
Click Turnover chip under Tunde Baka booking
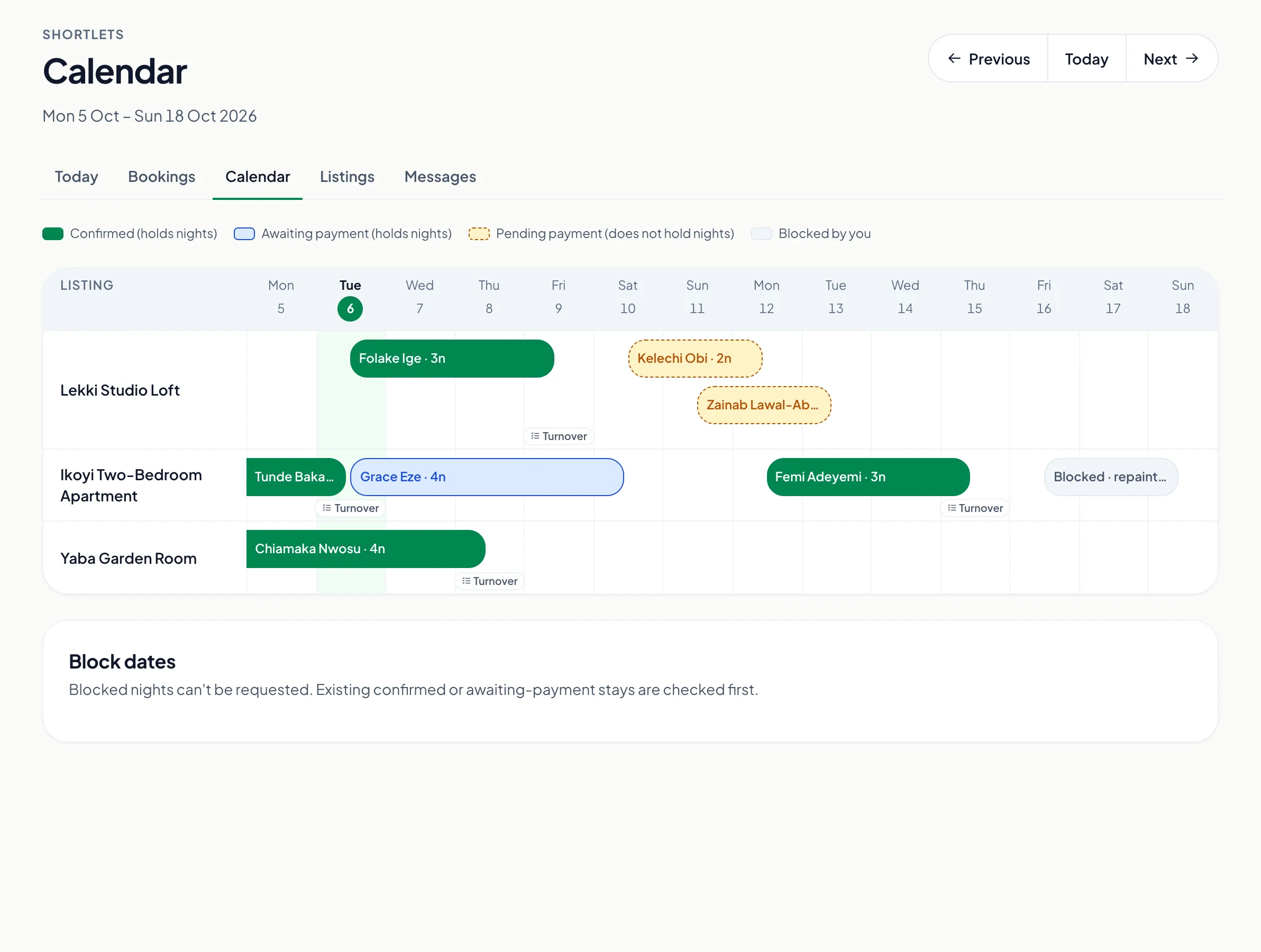click(x=351, y=508)
